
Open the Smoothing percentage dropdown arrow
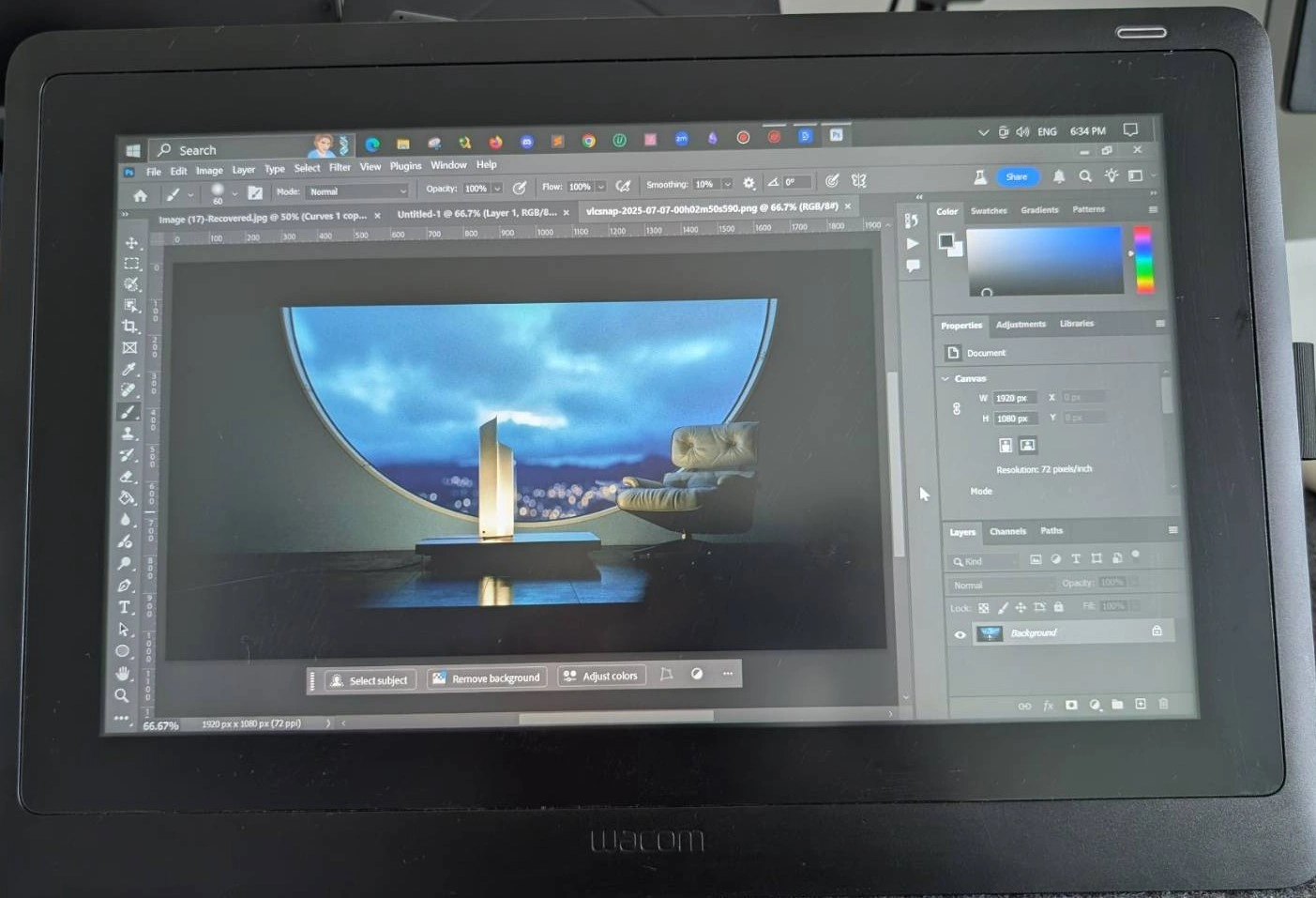coord(726,184)
